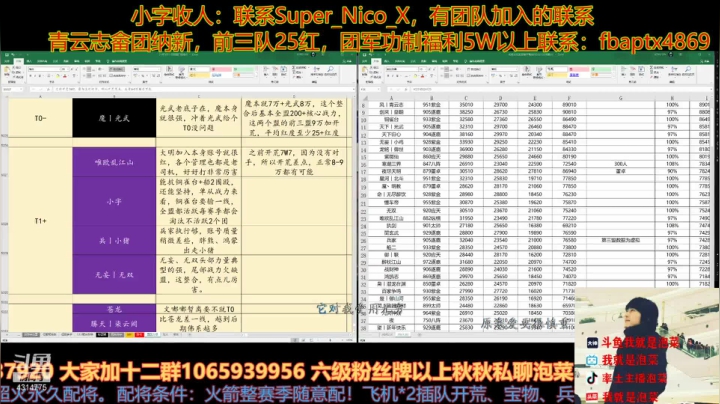This screenshot has height=404, width=720.
Task: Click Paste in the left Excel window
Action: click(x=7, y=72)
